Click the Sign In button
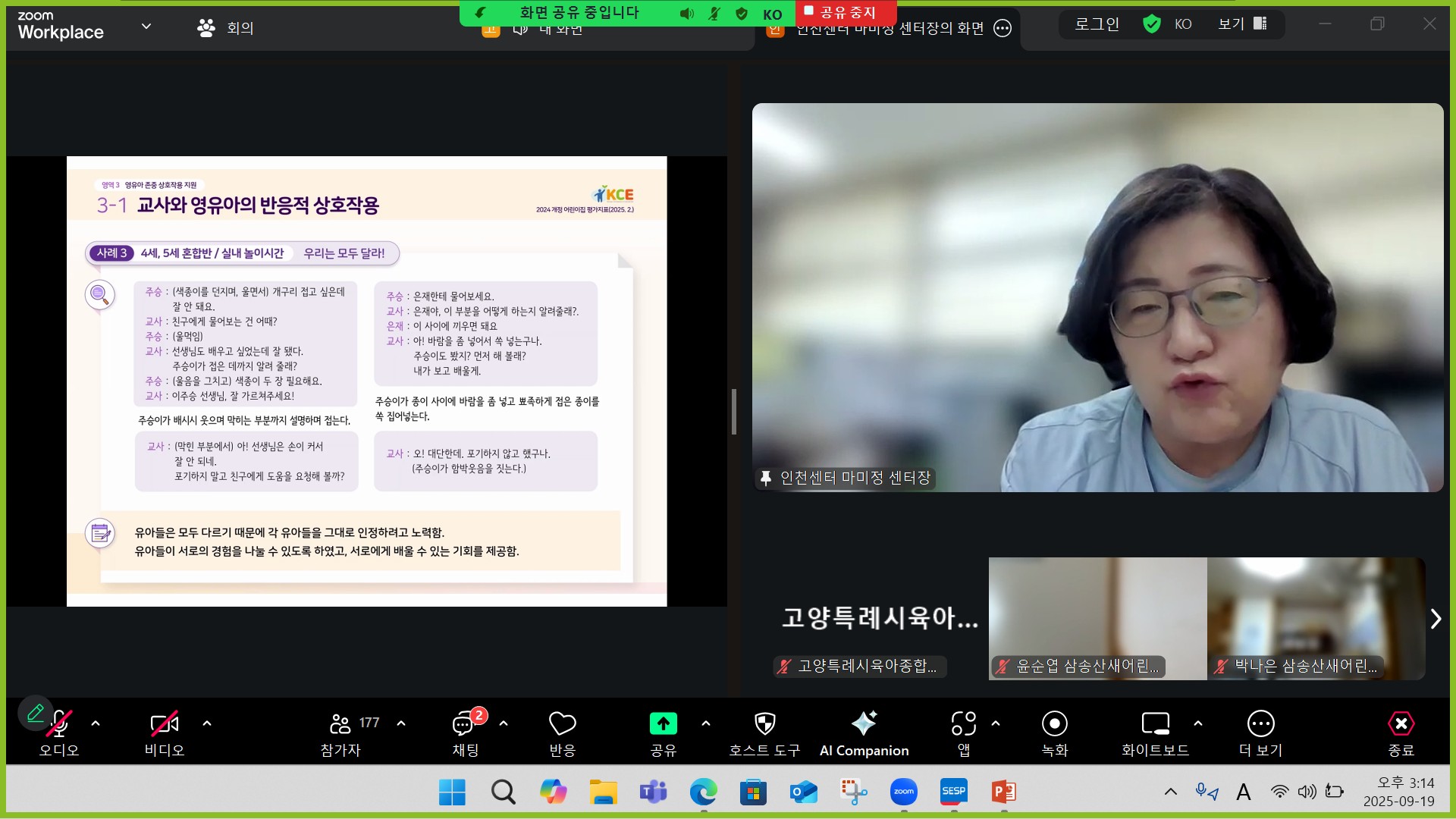This screenshot has height=819, width=1456. point(1097,24)
